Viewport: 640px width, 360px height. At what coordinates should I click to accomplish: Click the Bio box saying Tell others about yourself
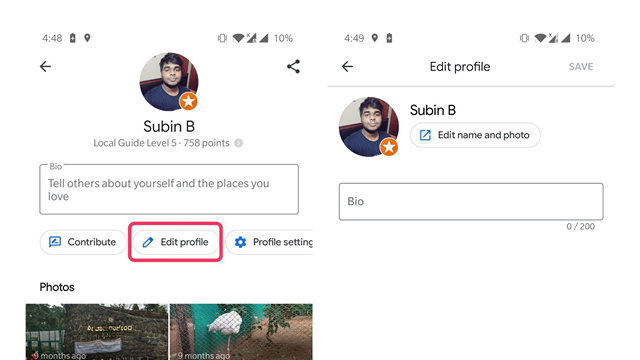[x=169, y=189]
